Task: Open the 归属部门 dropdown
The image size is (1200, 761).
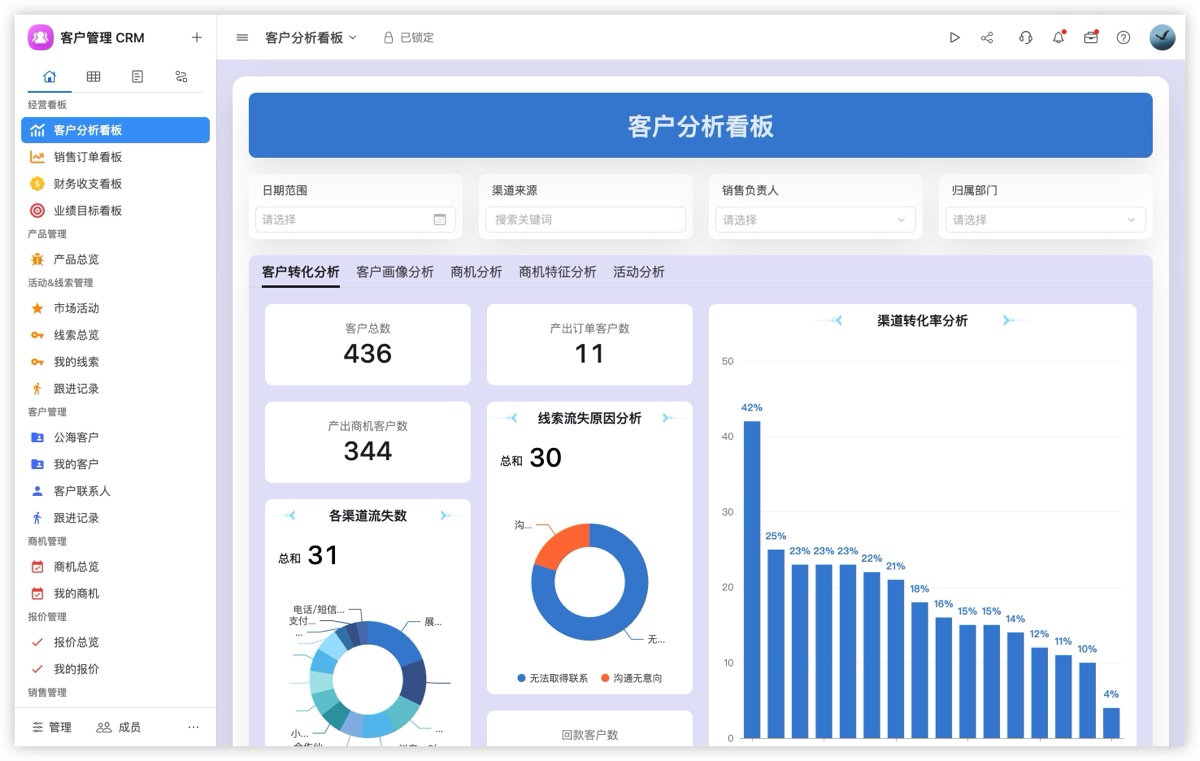Action: point(1045,219)
